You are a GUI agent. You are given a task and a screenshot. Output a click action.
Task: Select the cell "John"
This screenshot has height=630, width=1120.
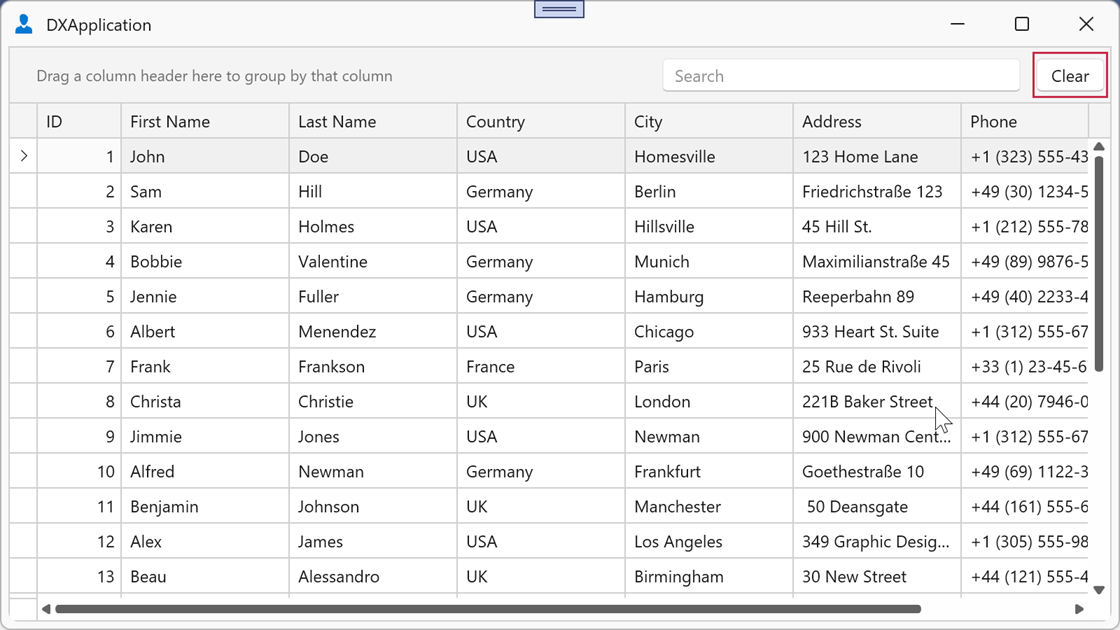tap(205, 156)
